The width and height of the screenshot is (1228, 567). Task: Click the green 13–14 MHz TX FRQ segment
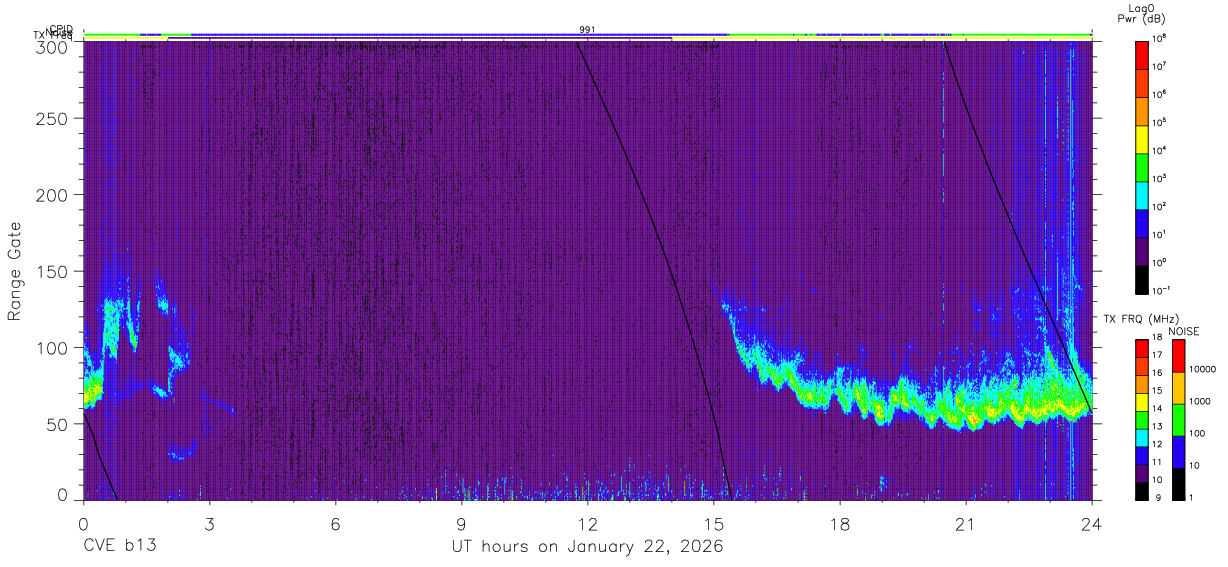[1143, 419]
